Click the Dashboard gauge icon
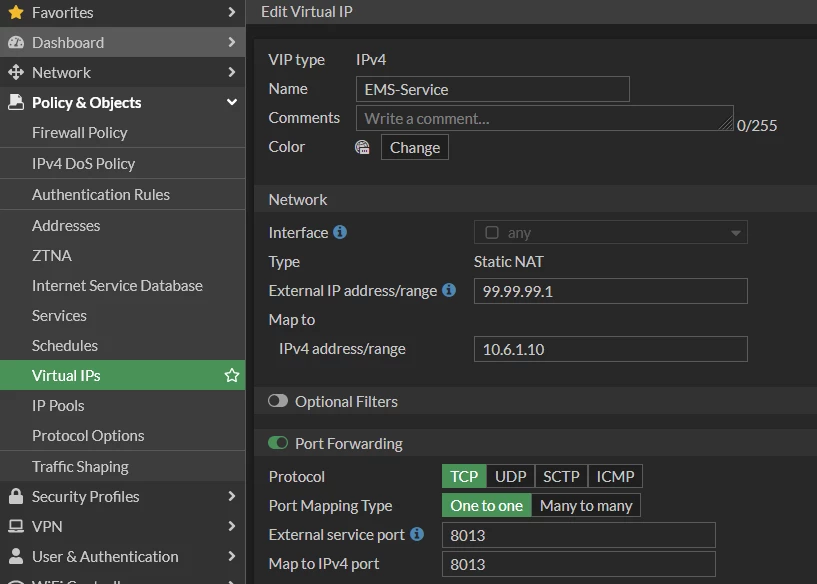 (x=16, y=43)
